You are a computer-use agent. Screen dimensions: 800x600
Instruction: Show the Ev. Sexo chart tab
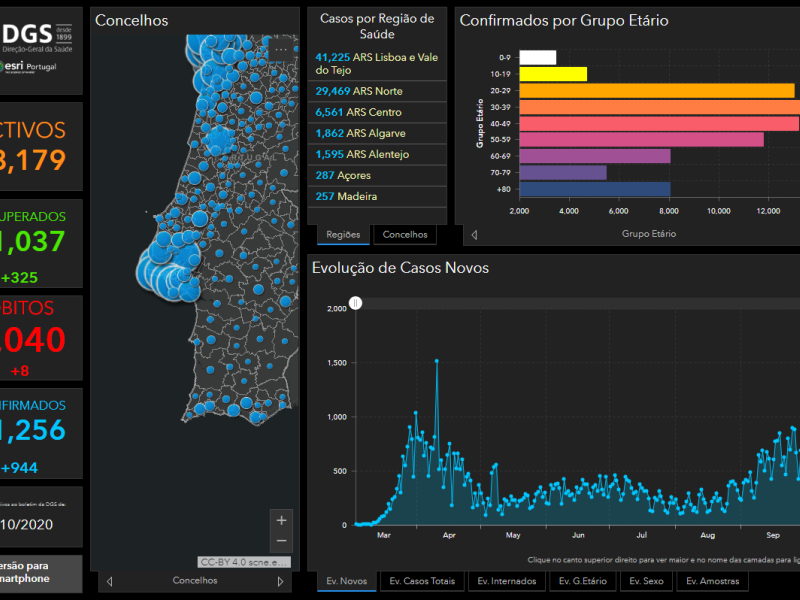tap(646, 581)
